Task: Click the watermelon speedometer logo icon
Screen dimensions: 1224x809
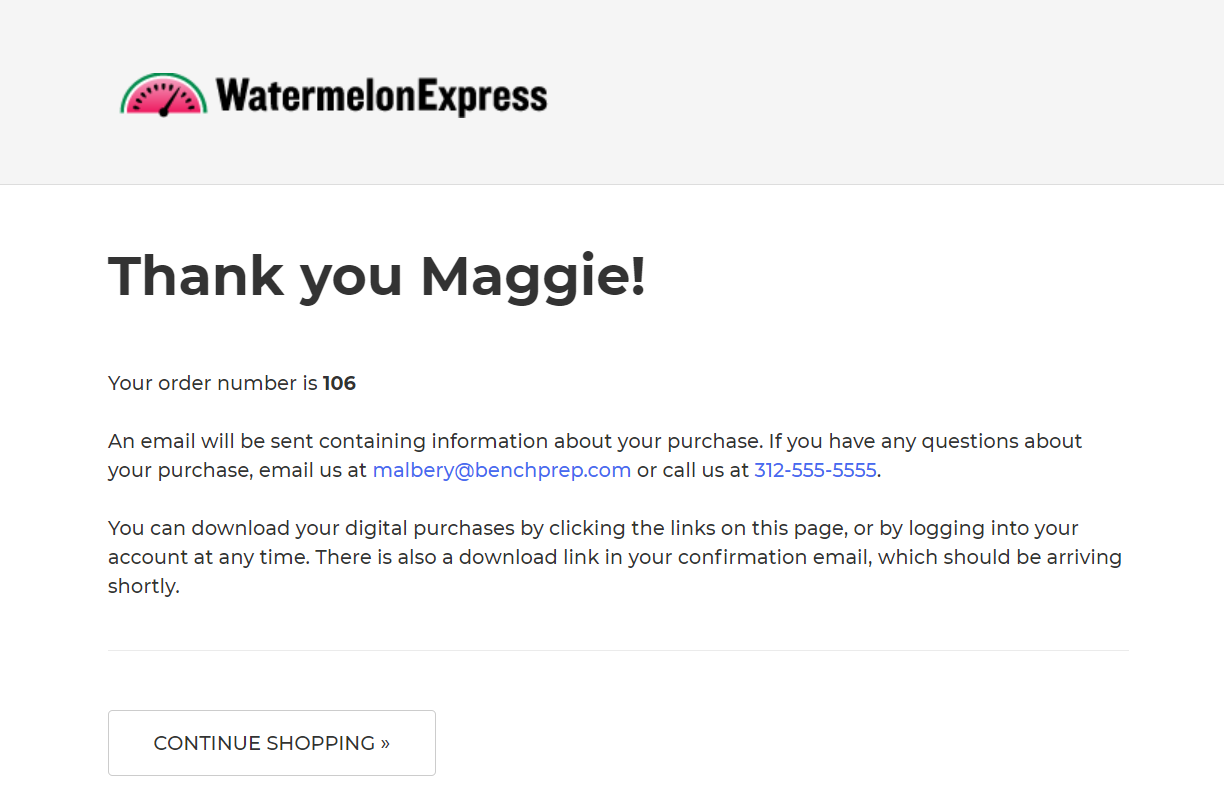Action: [164, 95]
